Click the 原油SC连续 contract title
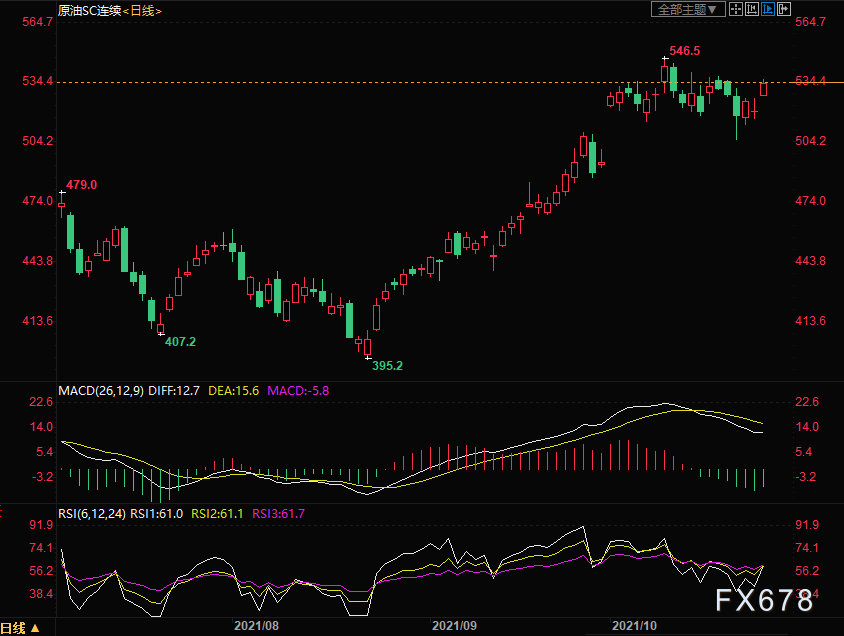The width and height of the screenshot is (844, 636). 89,10
